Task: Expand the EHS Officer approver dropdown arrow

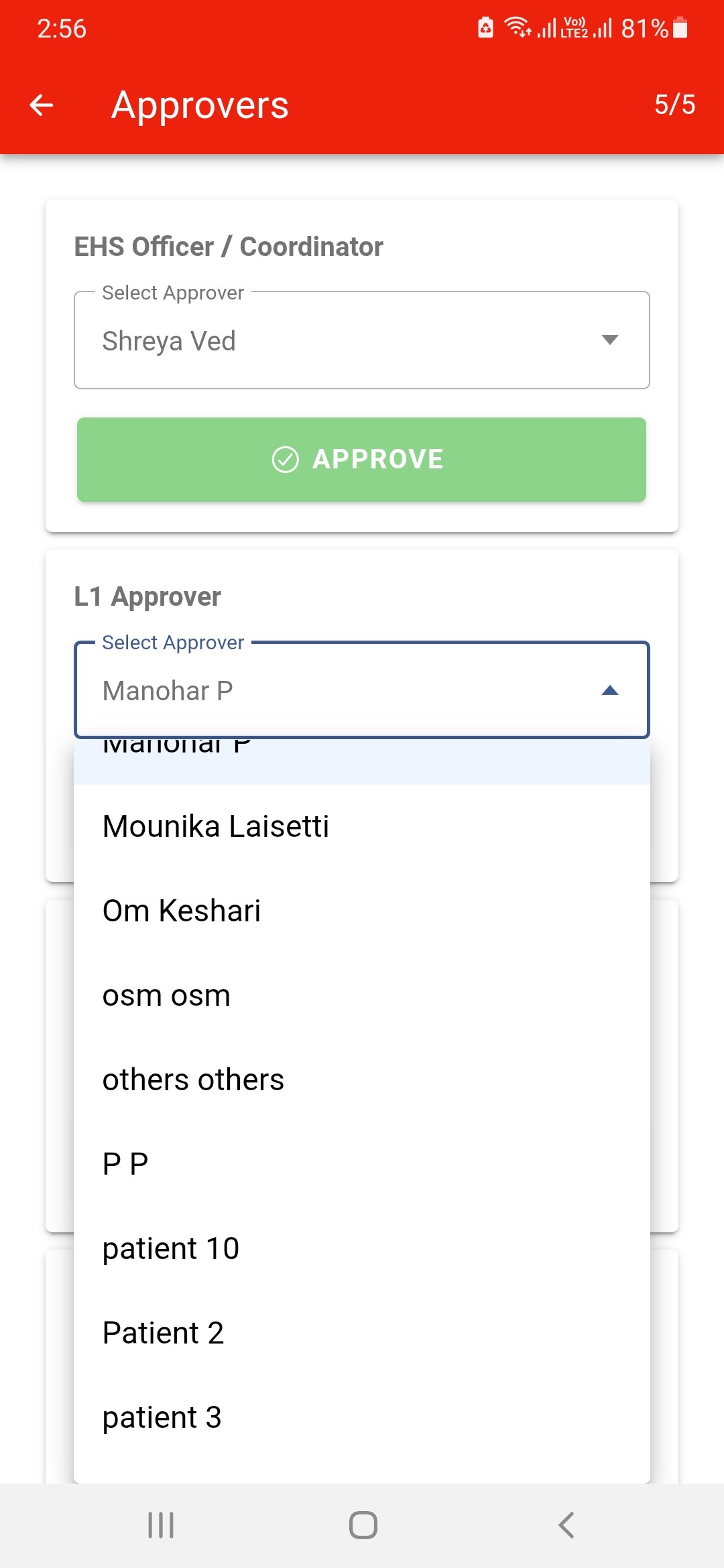Action: pyautogui.click(x=609, y=340)
